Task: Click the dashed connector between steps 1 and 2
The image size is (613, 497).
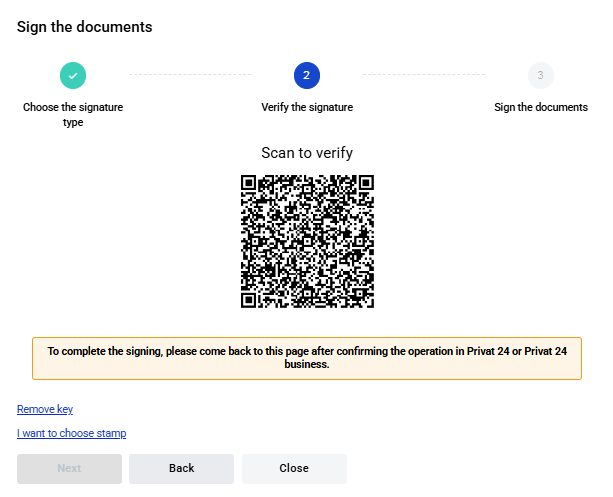Action: point(190,74)
